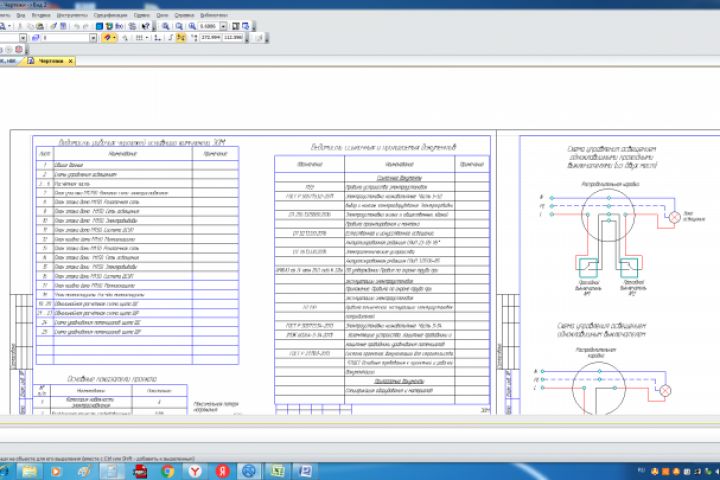Expand the current layer dropdown arrow
The image size is (720, 480).
pos(93,38)
